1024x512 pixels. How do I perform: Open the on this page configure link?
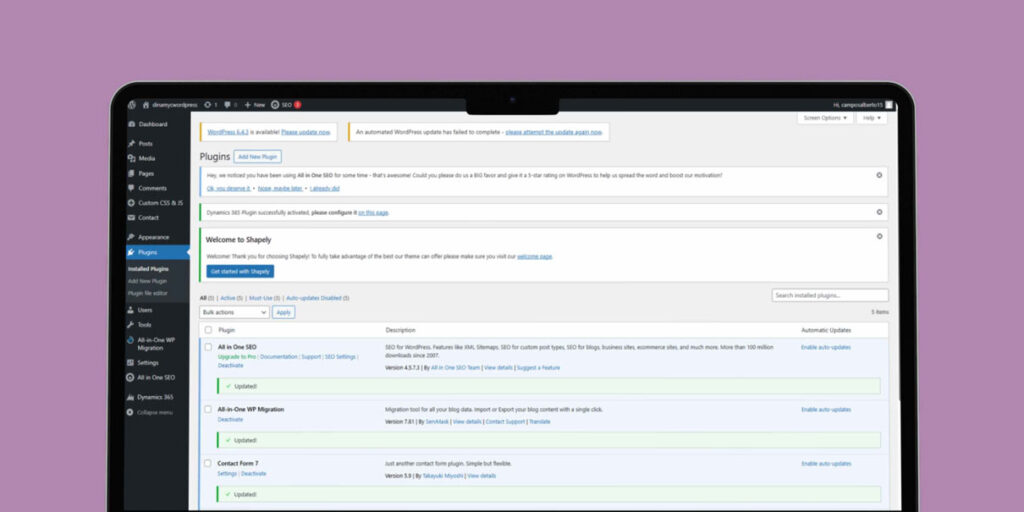374,213
